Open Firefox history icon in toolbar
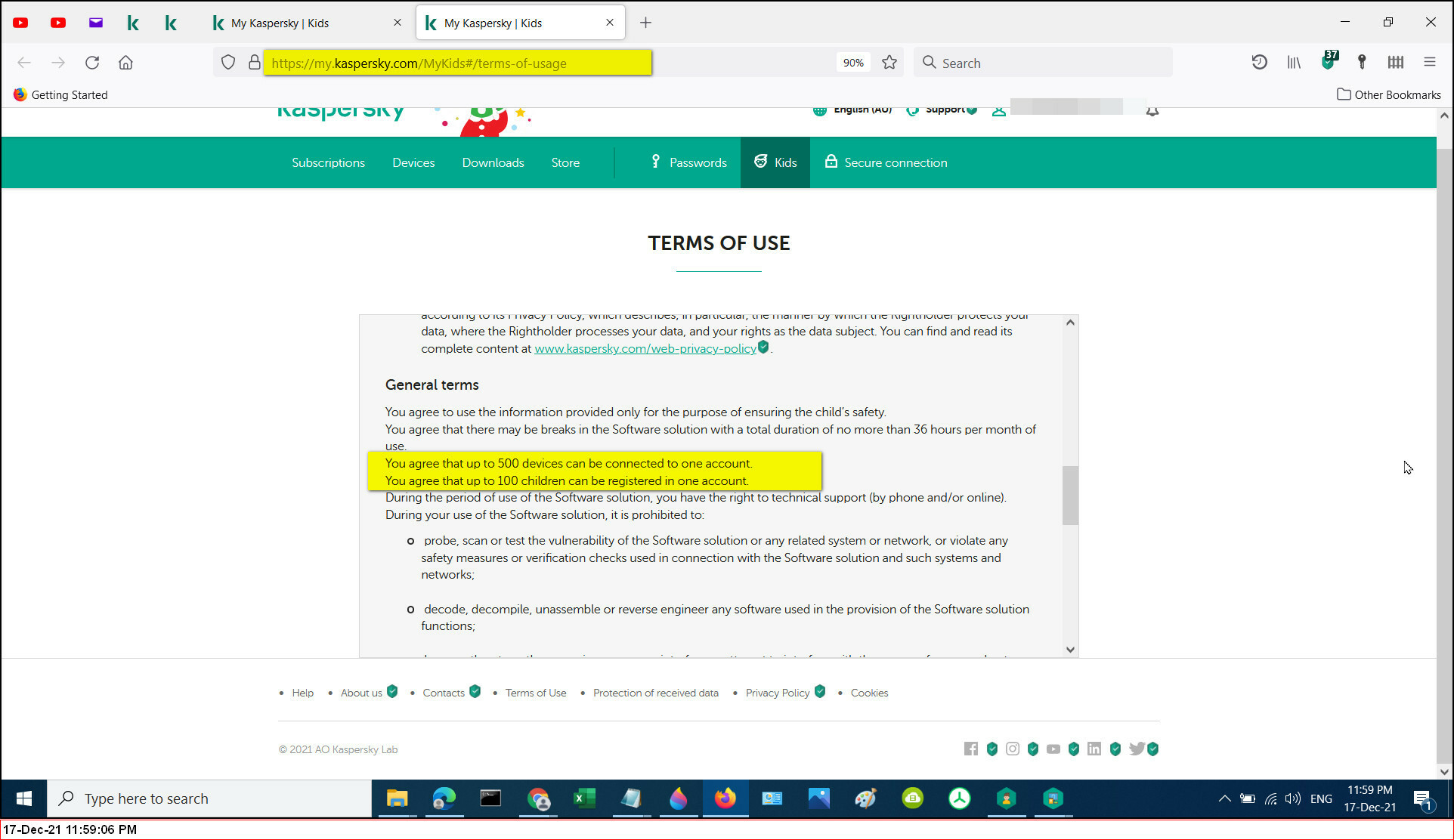This screenshot has height=840, width=1454. pyautogui.click(x=1259, y=63)
